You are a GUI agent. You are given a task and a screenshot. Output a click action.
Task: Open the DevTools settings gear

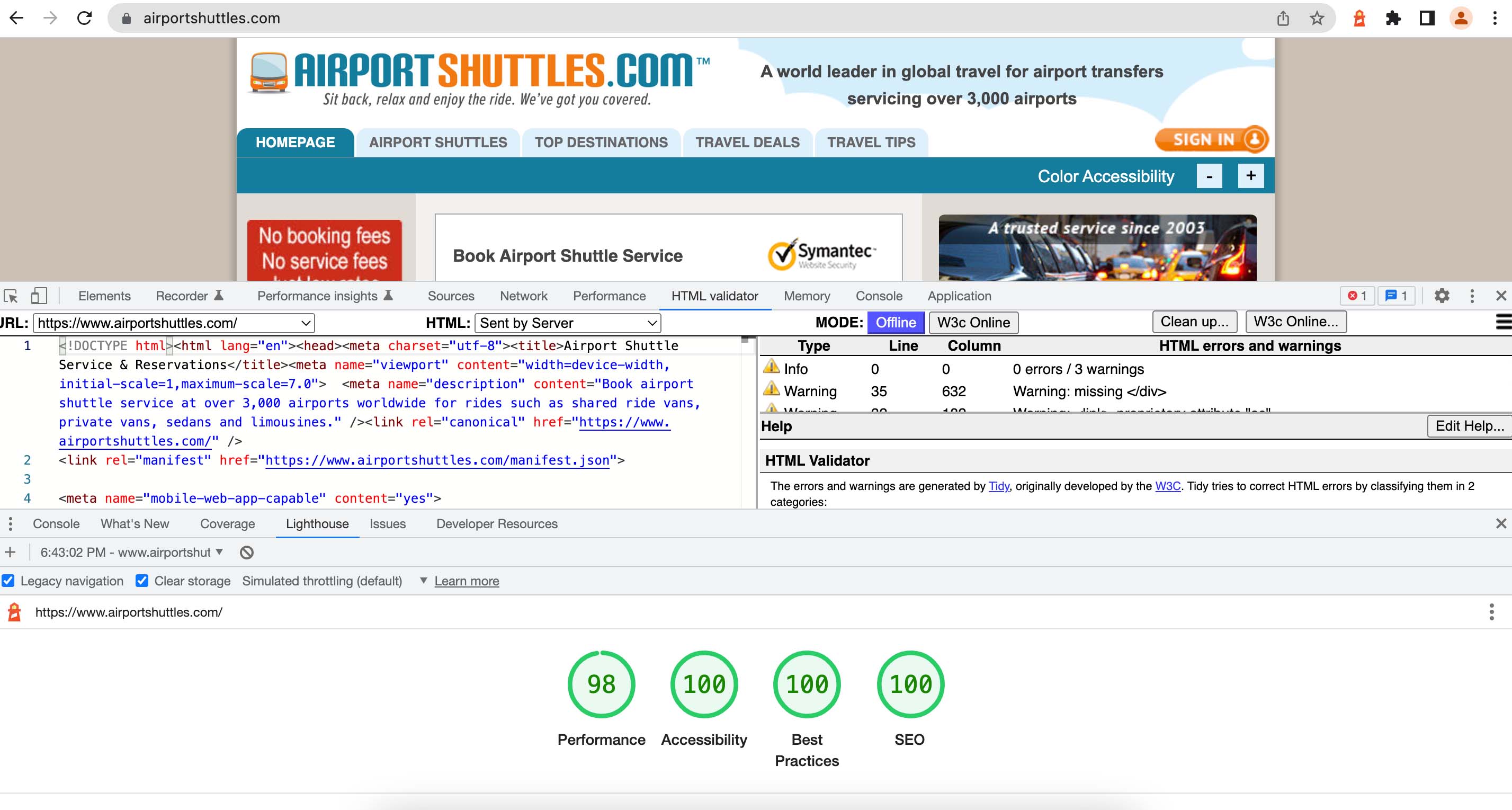tap(1443, 297)
